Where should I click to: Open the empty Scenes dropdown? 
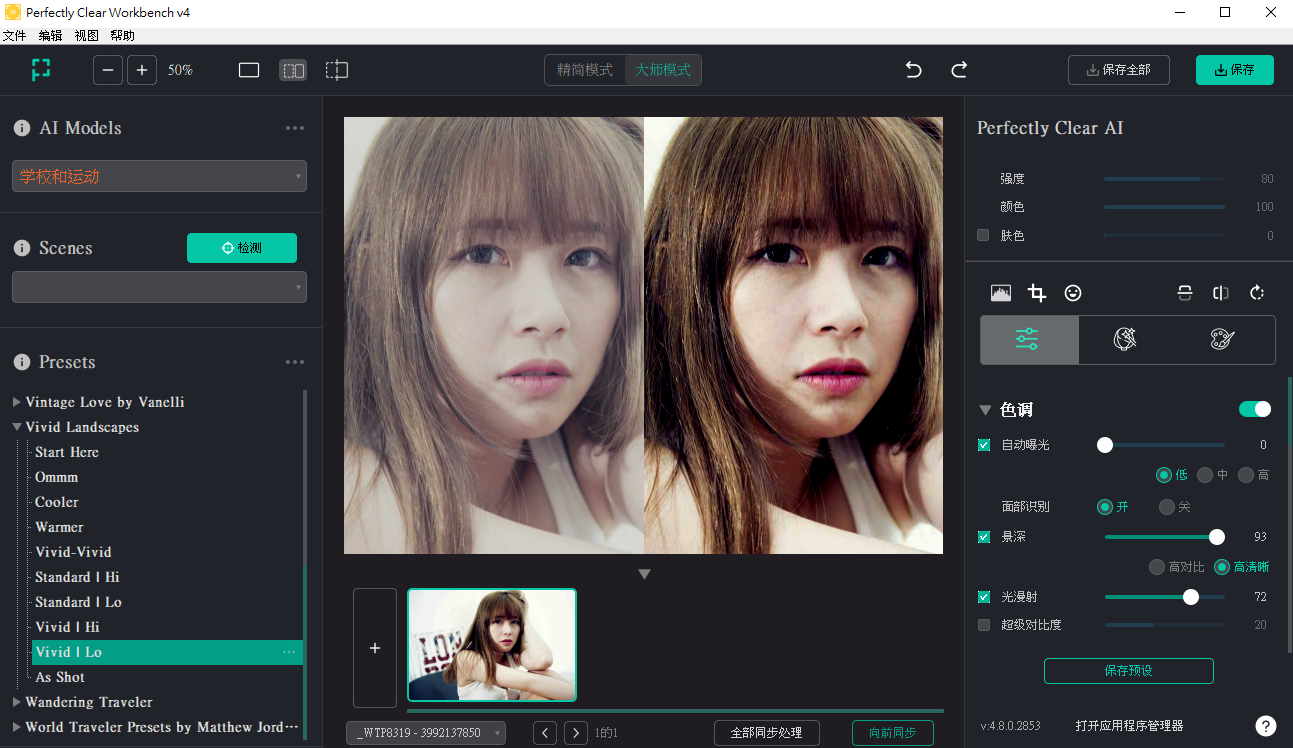tap(159, 287)
